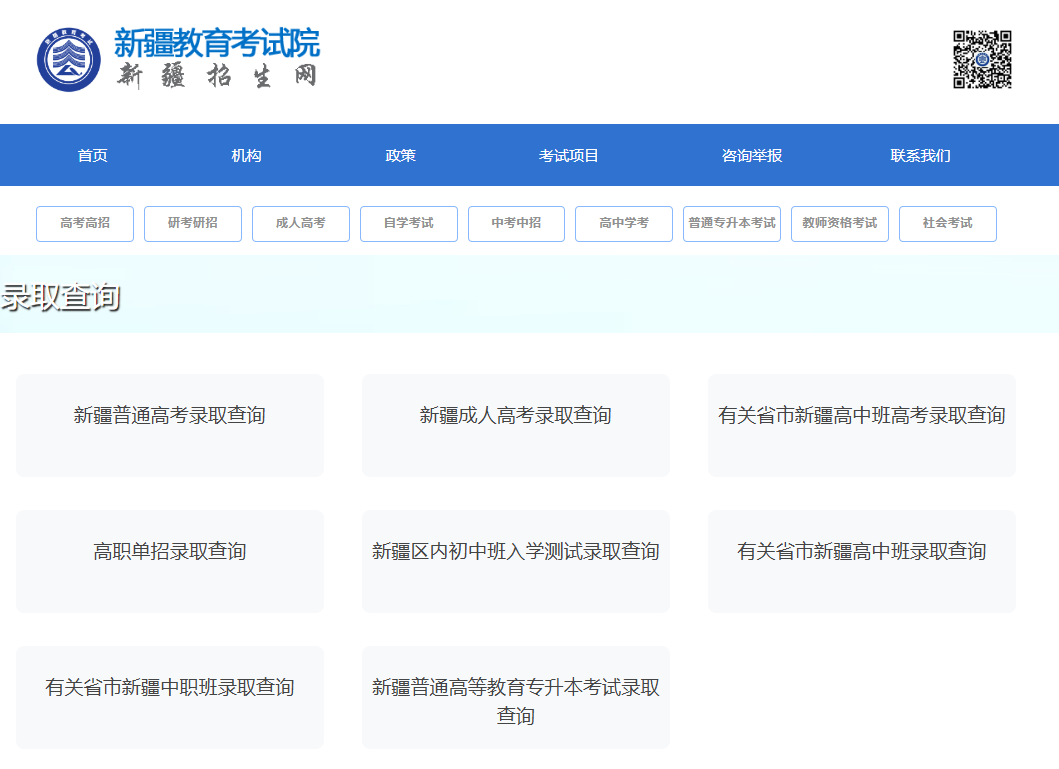Viewport: 1059px width, 769px height.
Task: Open the 联系我们 navigation item
Action: [x=921, y=155]
